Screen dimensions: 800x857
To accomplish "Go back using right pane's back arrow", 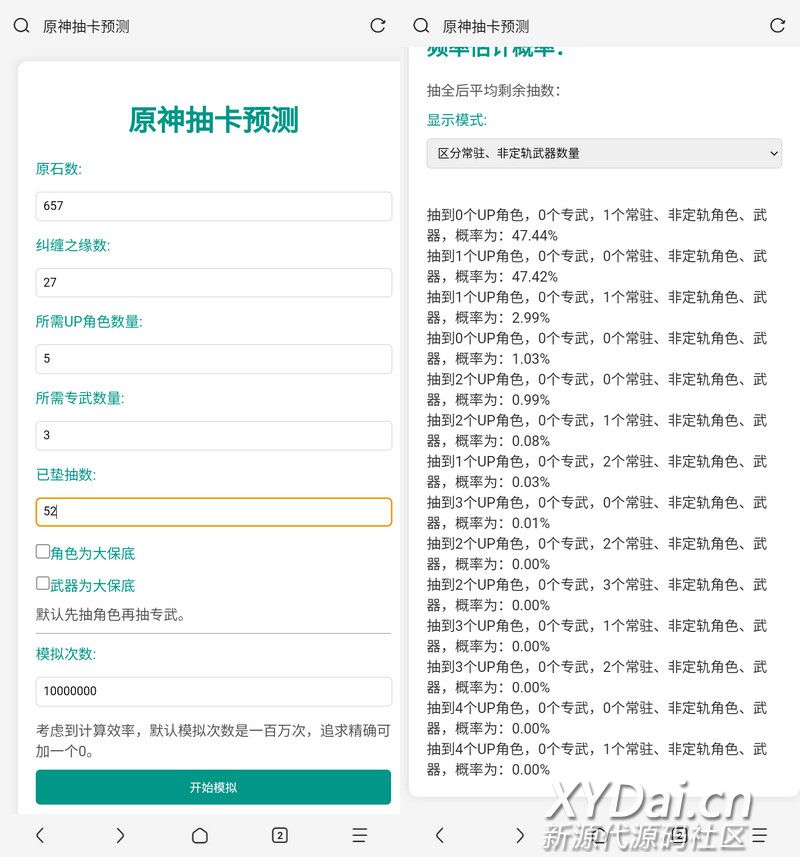I will pyautogui.click(x=440, y=835).
